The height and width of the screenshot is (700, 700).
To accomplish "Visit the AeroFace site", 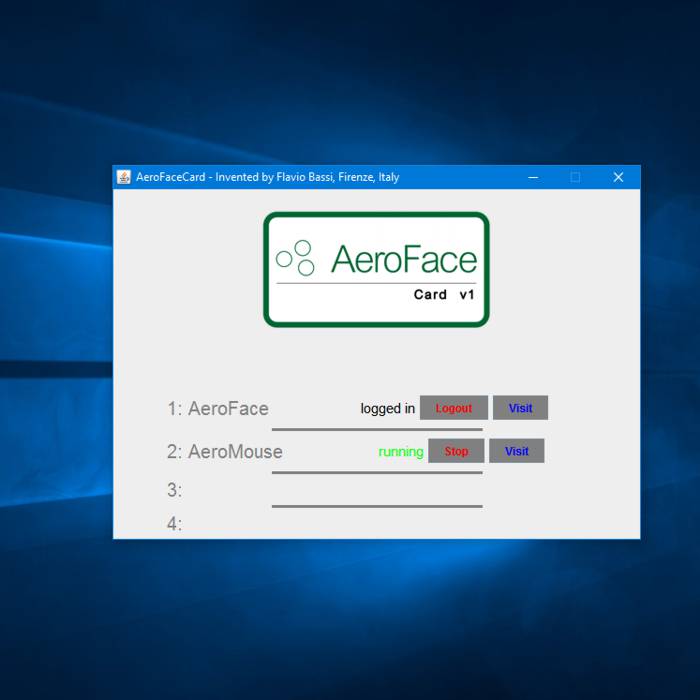I will coord(520,408).
